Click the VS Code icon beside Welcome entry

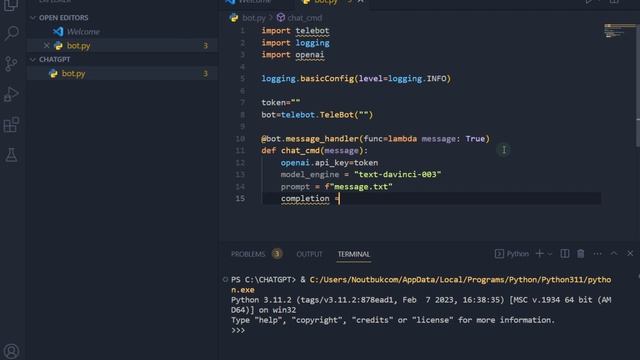58,31
